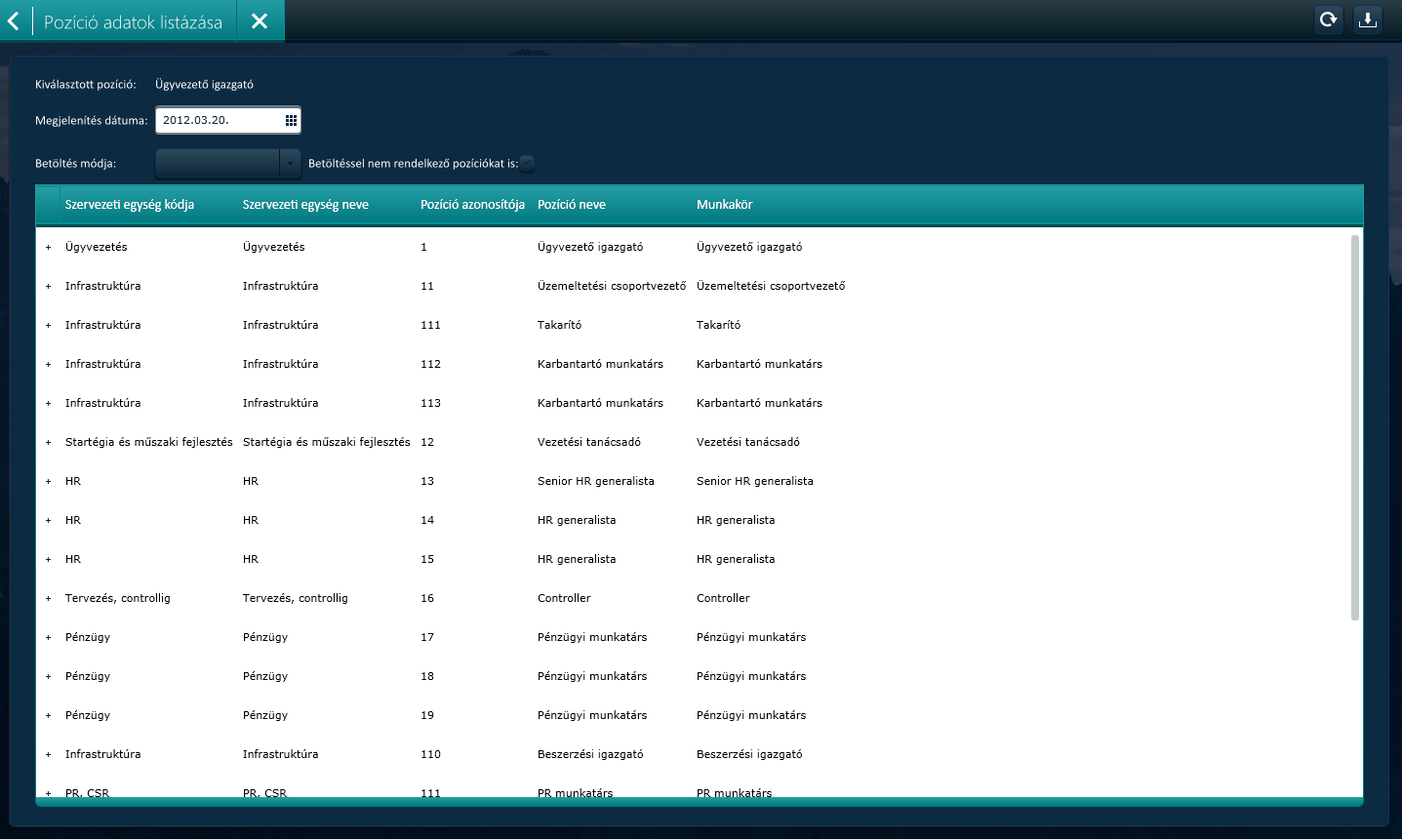Viewport: 1402px width, 840px height.
Task: Sort by Pozíció neve column header
Action: coord(572,205)
